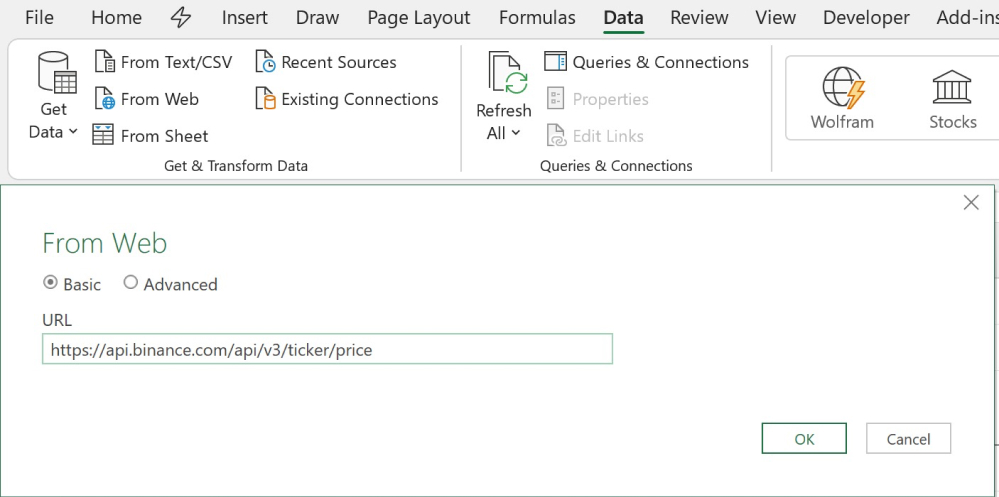Open Recent Sources
Viewport: 999px width, 497px height.
click(326, 62)
